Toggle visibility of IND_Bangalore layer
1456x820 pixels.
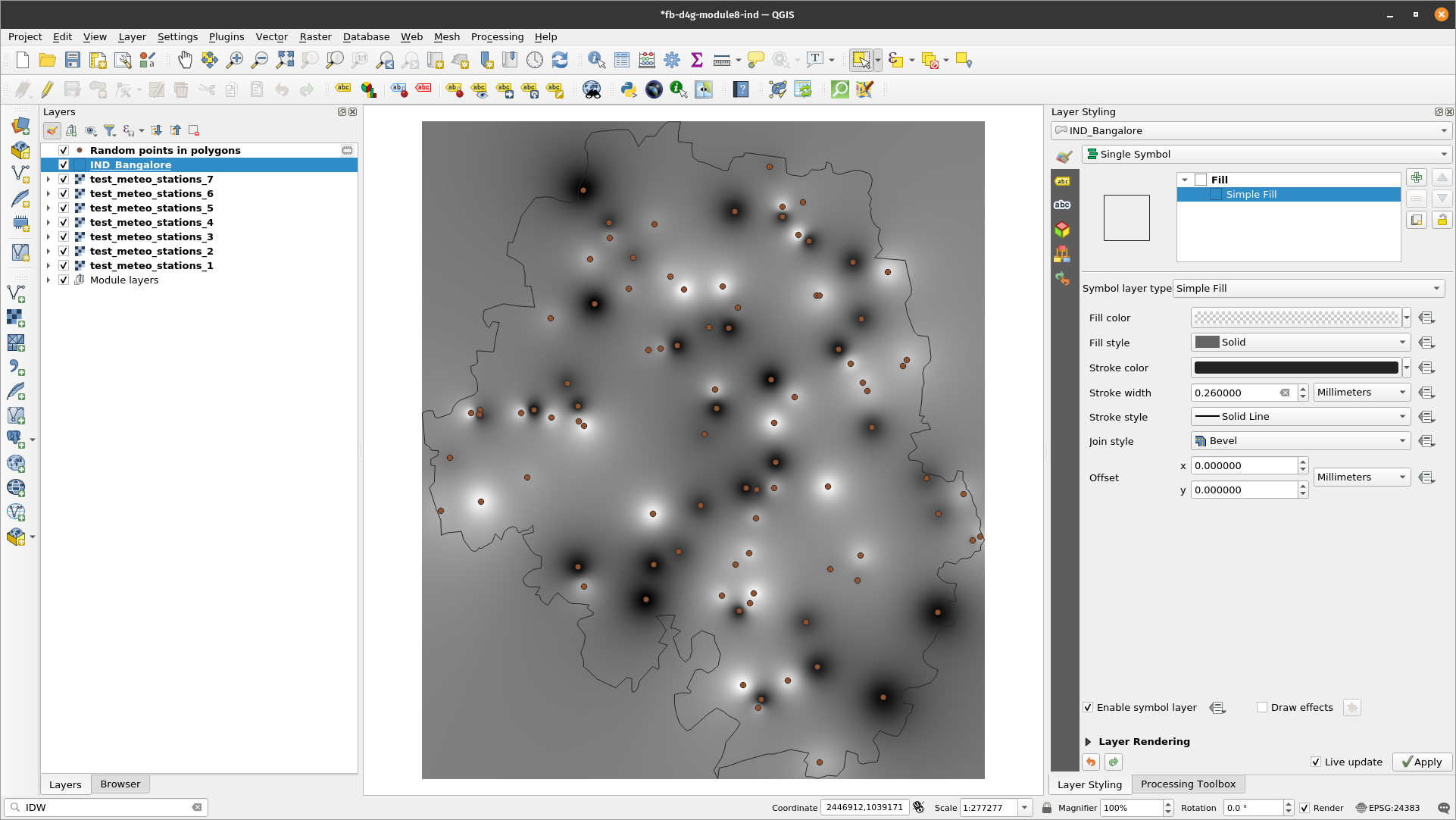(x=64, y=164)
